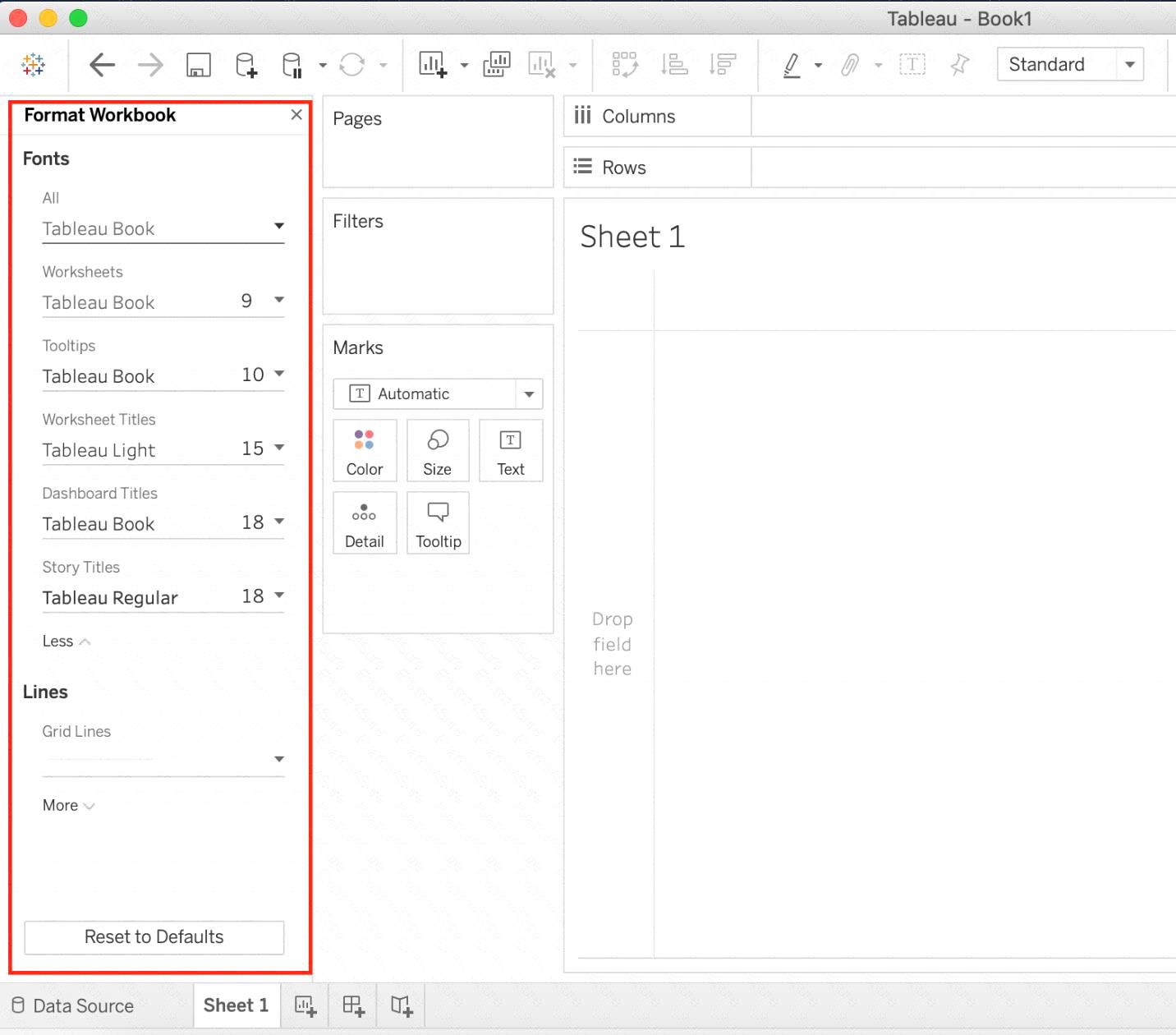Collapse fonts with the Less link

coord(67,641)
